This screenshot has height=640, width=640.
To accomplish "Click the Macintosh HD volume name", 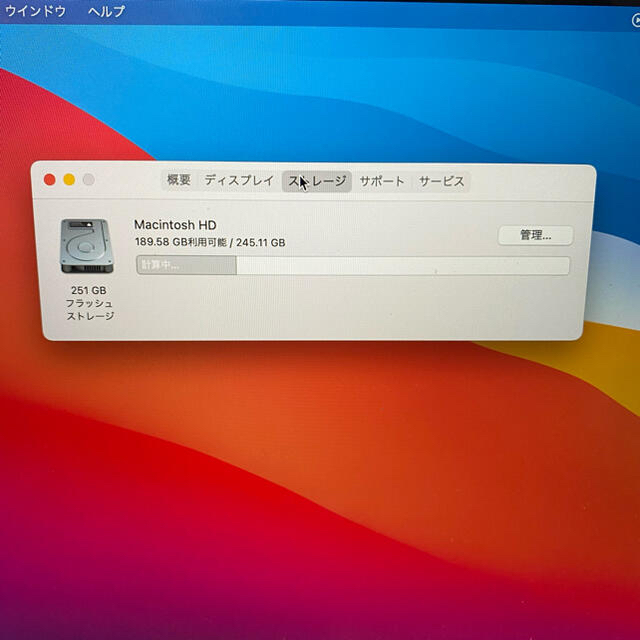I will click(x=175, y=224).
